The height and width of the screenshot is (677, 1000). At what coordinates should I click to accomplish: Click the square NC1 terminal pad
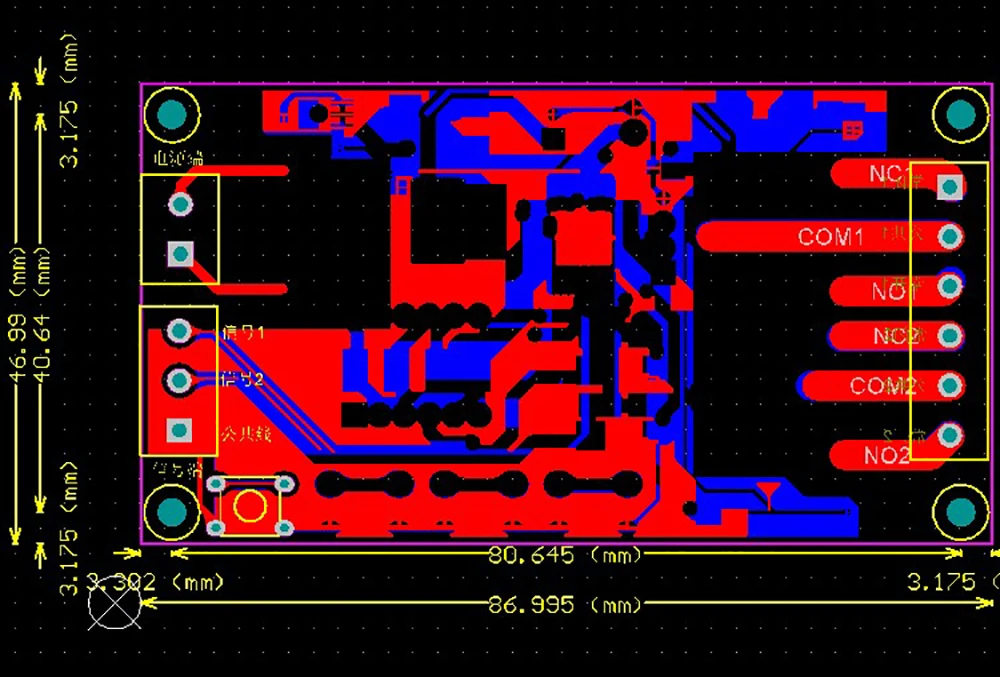pos(950,187)
